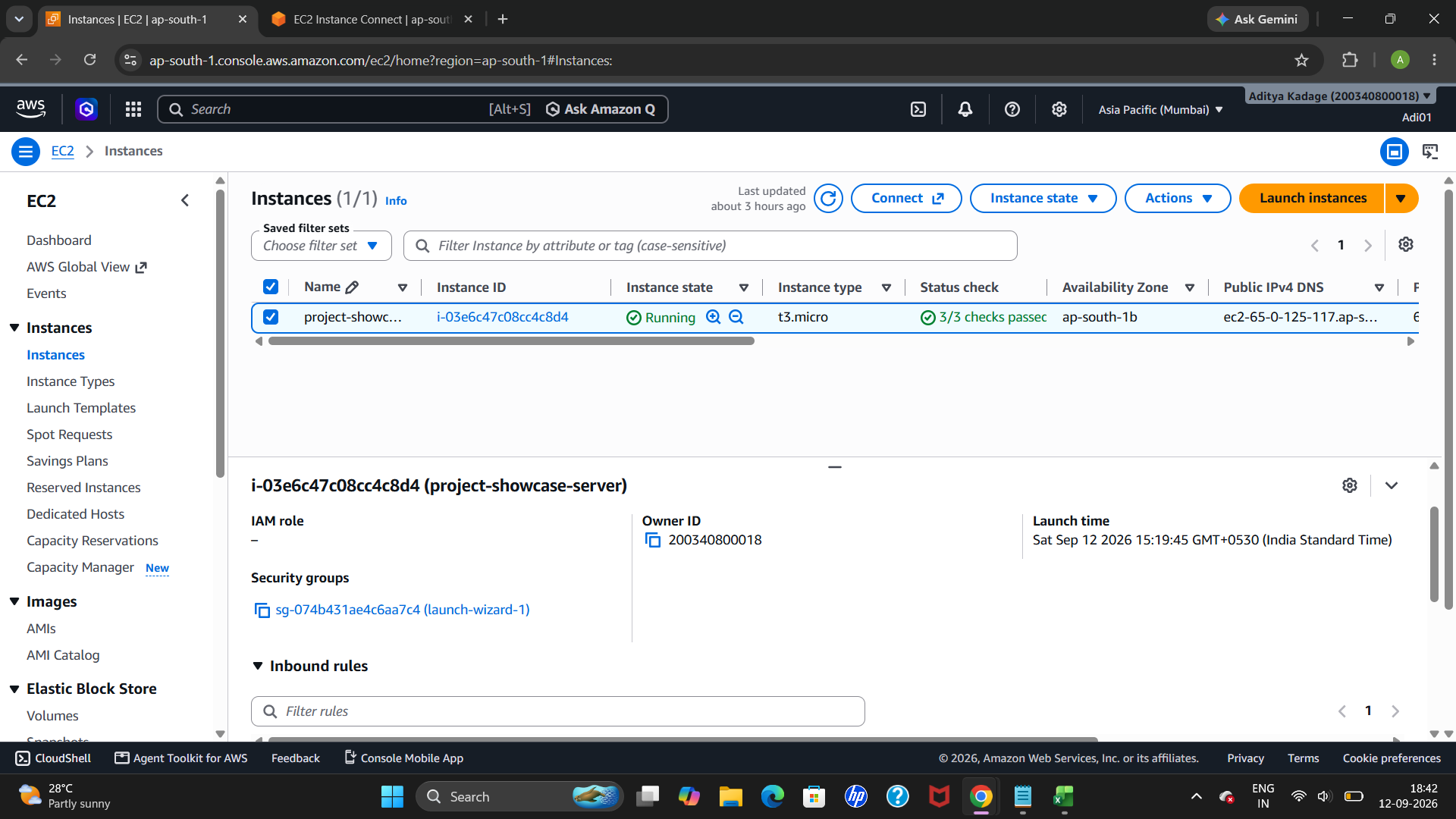Open table preferences gear icon

pos(1406,244)
